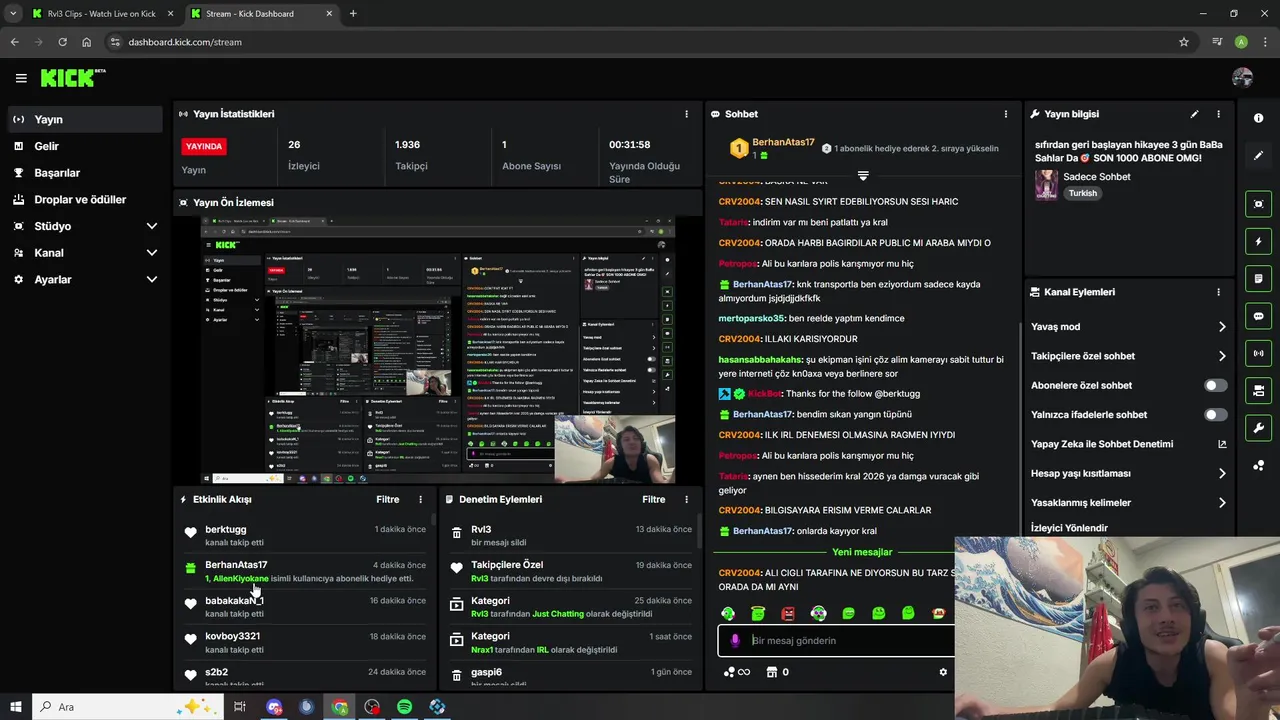Toggle Abonelere özel sohbet switch

[x=1215, y=385]
